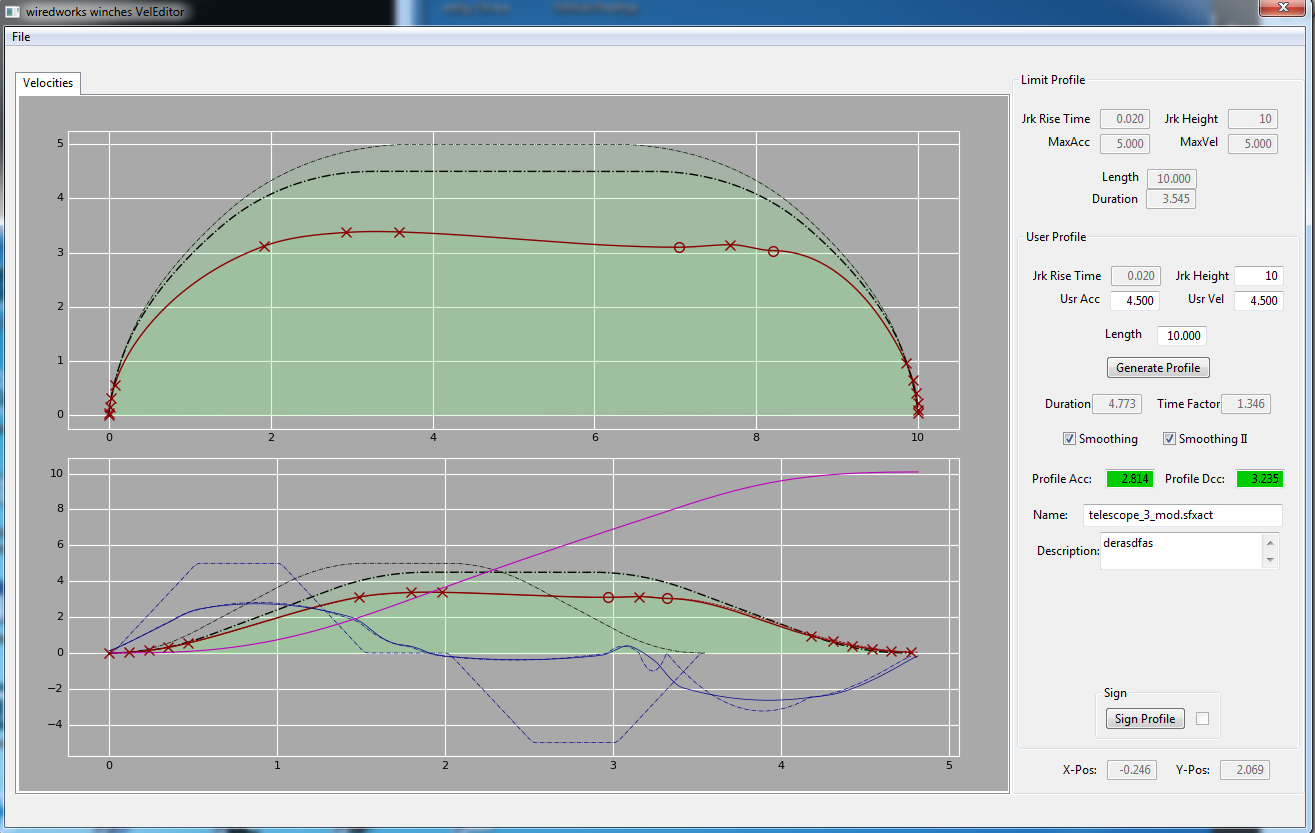Viewport: 1315px width, 833px height.
Task: Click the green Profile Dcc value 3.235
Action: coord(1261,479)
